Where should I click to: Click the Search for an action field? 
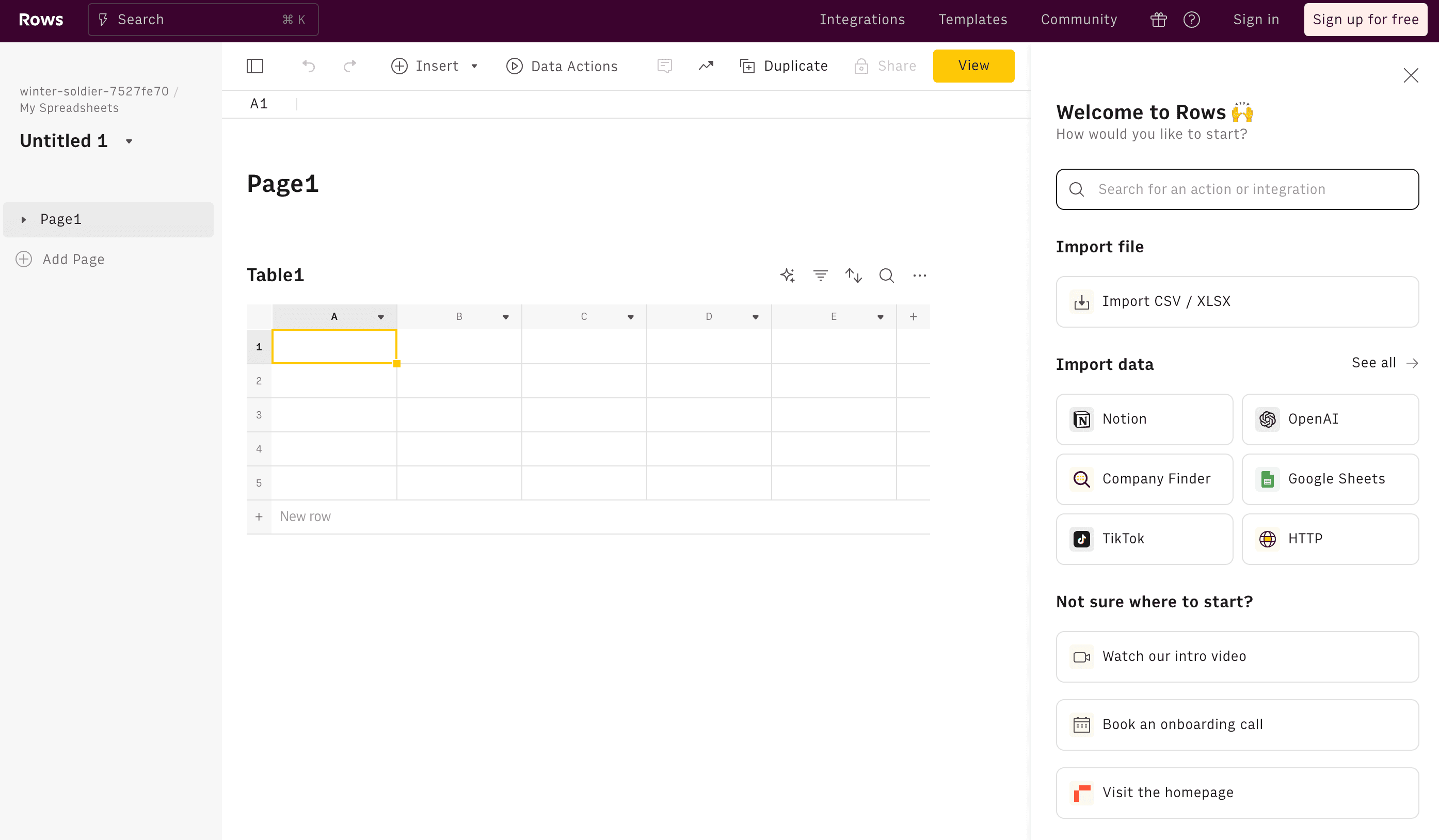pos(1237,189)
